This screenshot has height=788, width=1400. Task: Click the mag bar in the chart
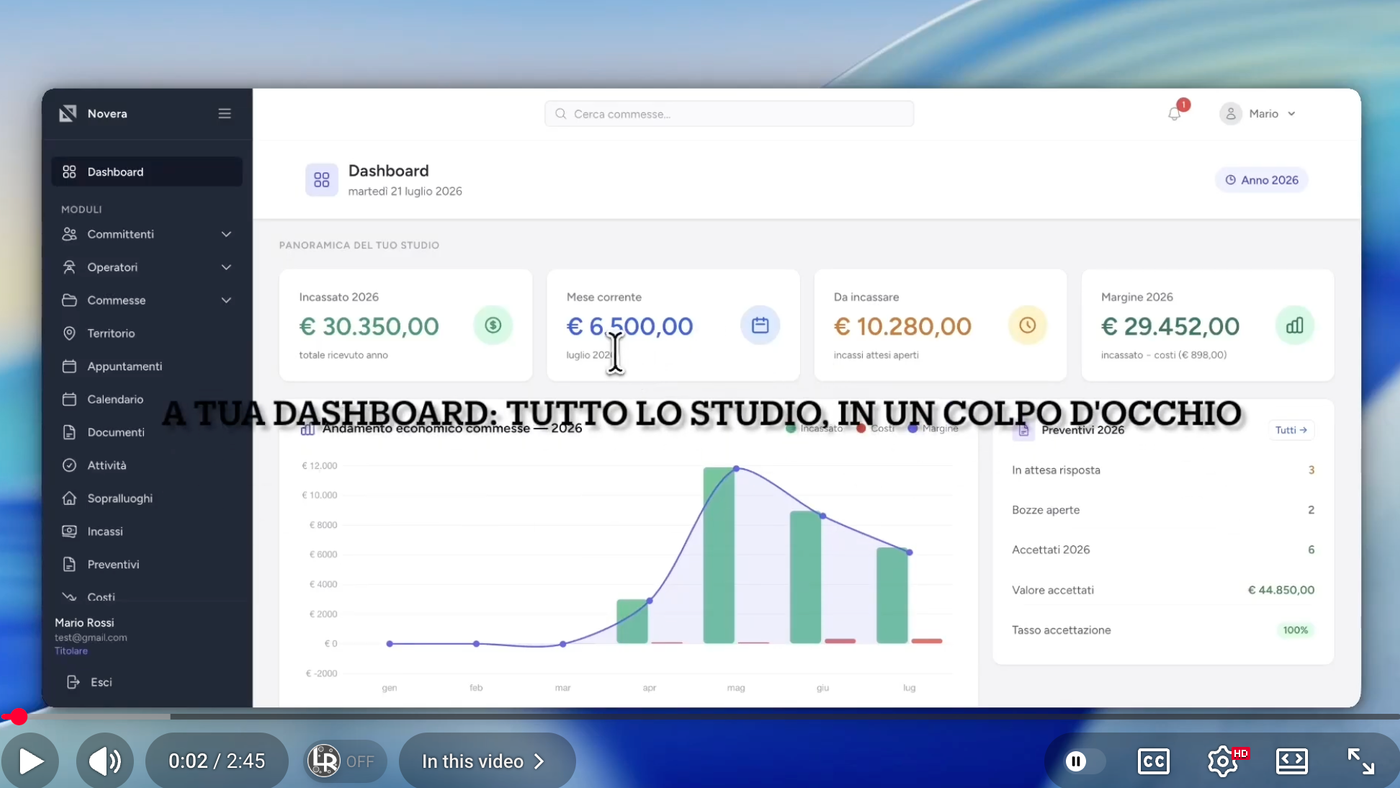point(719,555)
